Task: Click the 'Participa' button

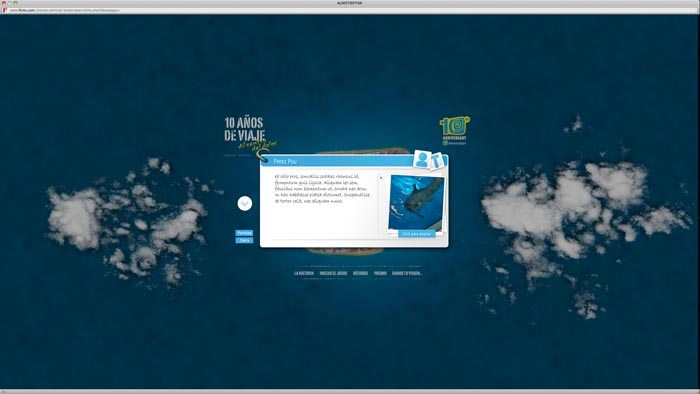Action: click(244, 233)
